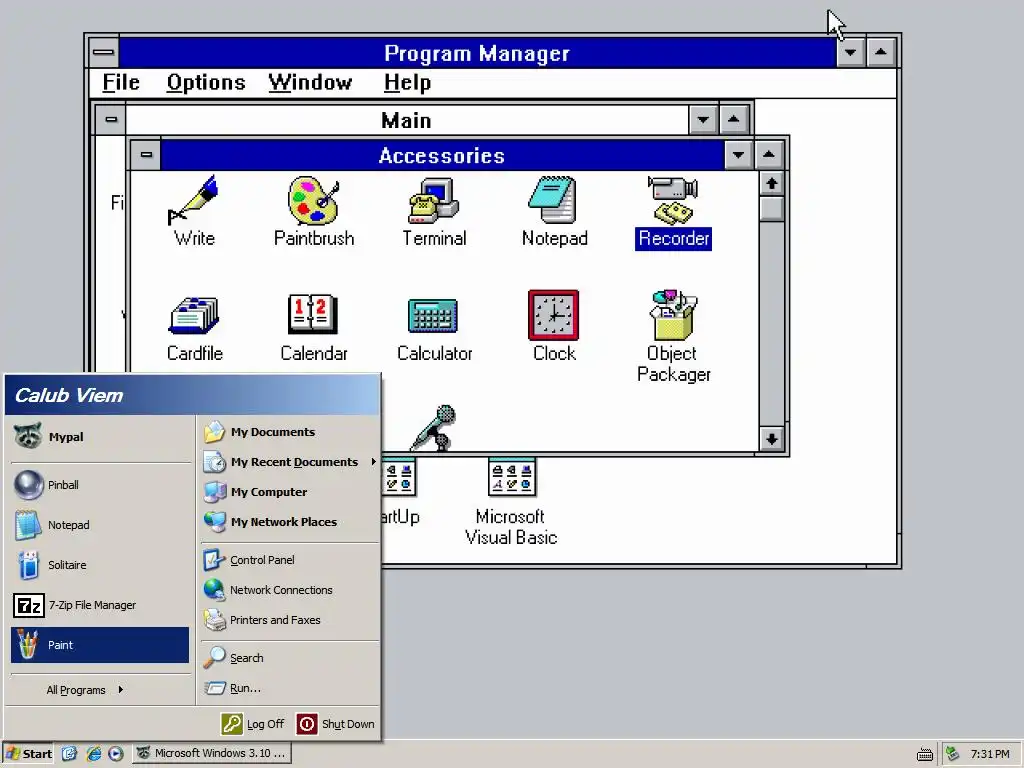Launch Paintbrush from Accessories
Image resolution: width=1024 pixels, height=768 pixels.
pyautogui.click(x=314, y=210)
